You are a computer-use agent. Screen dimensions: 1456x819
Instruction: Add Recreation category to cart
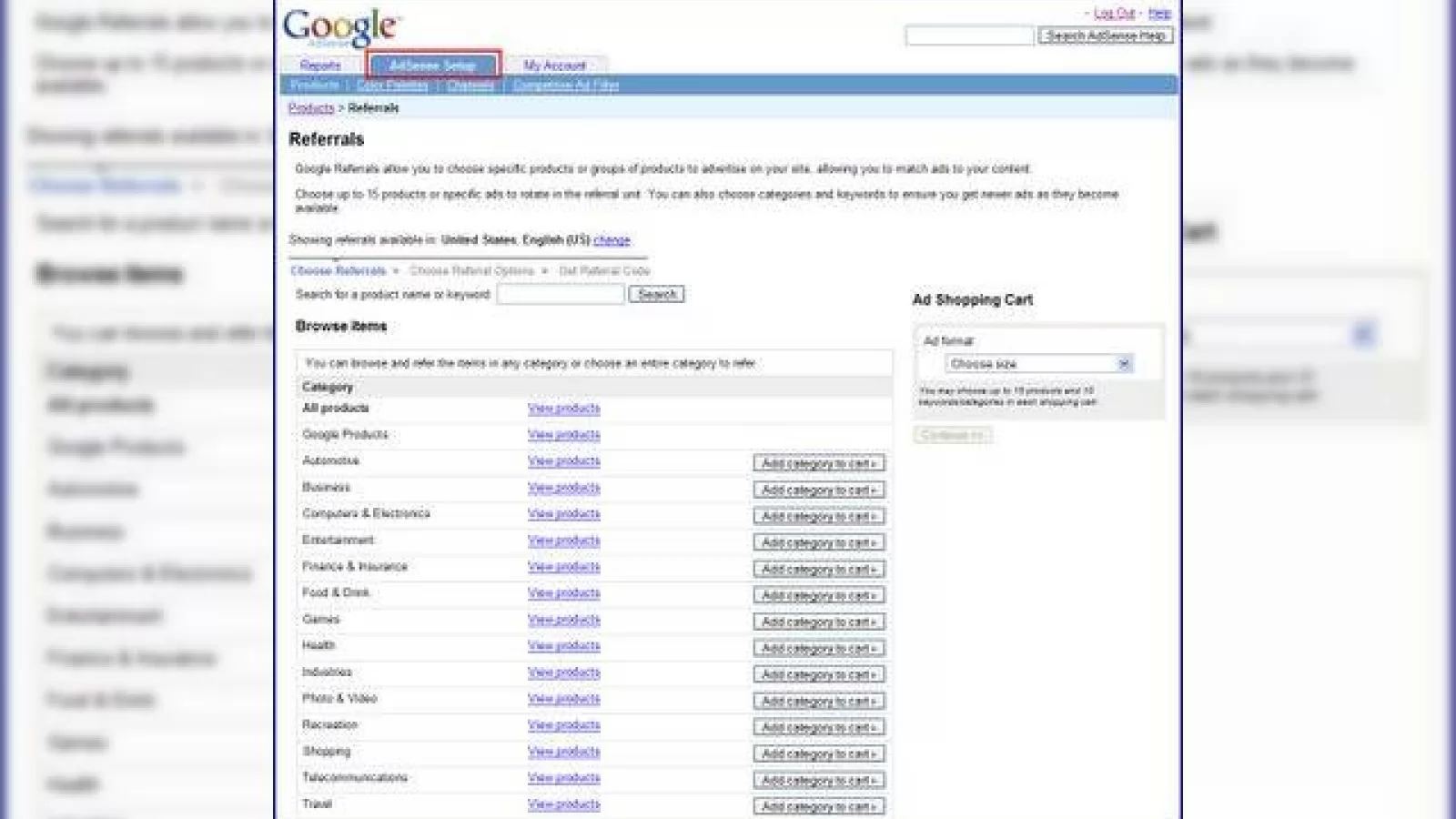819,728
